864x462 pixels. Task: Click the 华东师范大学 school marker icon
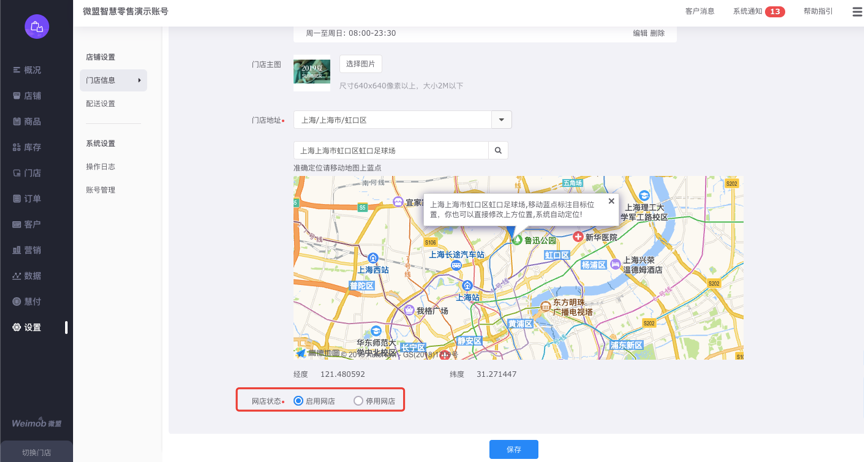pyautogui.click(x=376, y=331)
